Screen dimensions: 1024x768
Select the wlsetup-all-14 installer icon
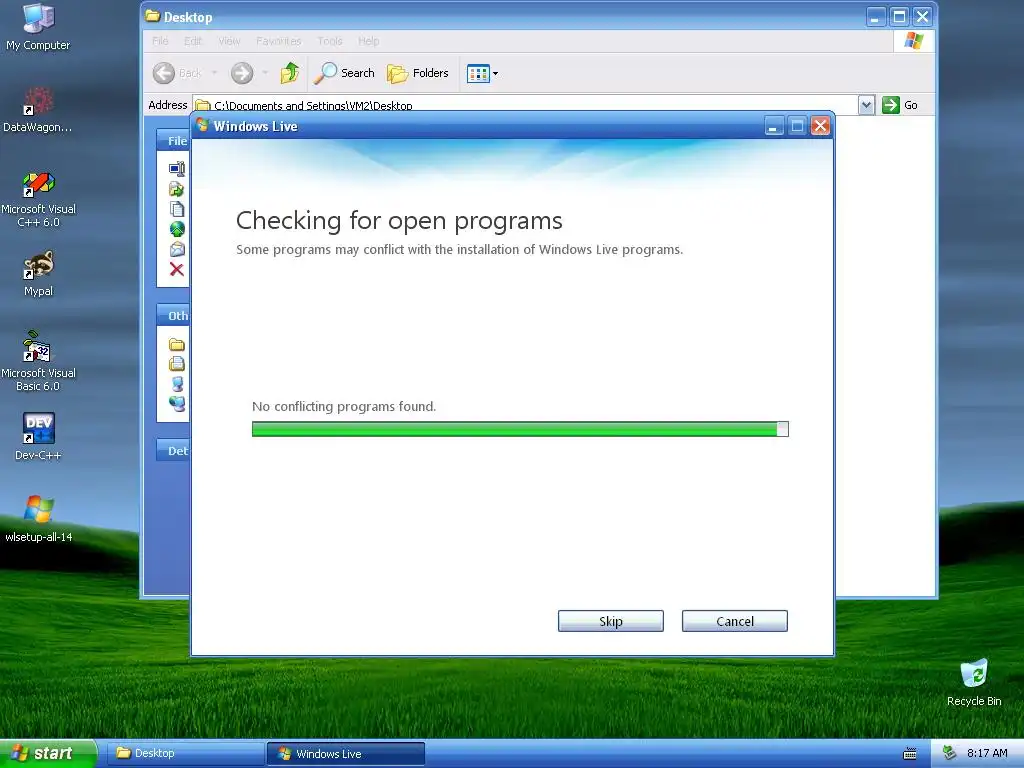[x=38, y=519]
